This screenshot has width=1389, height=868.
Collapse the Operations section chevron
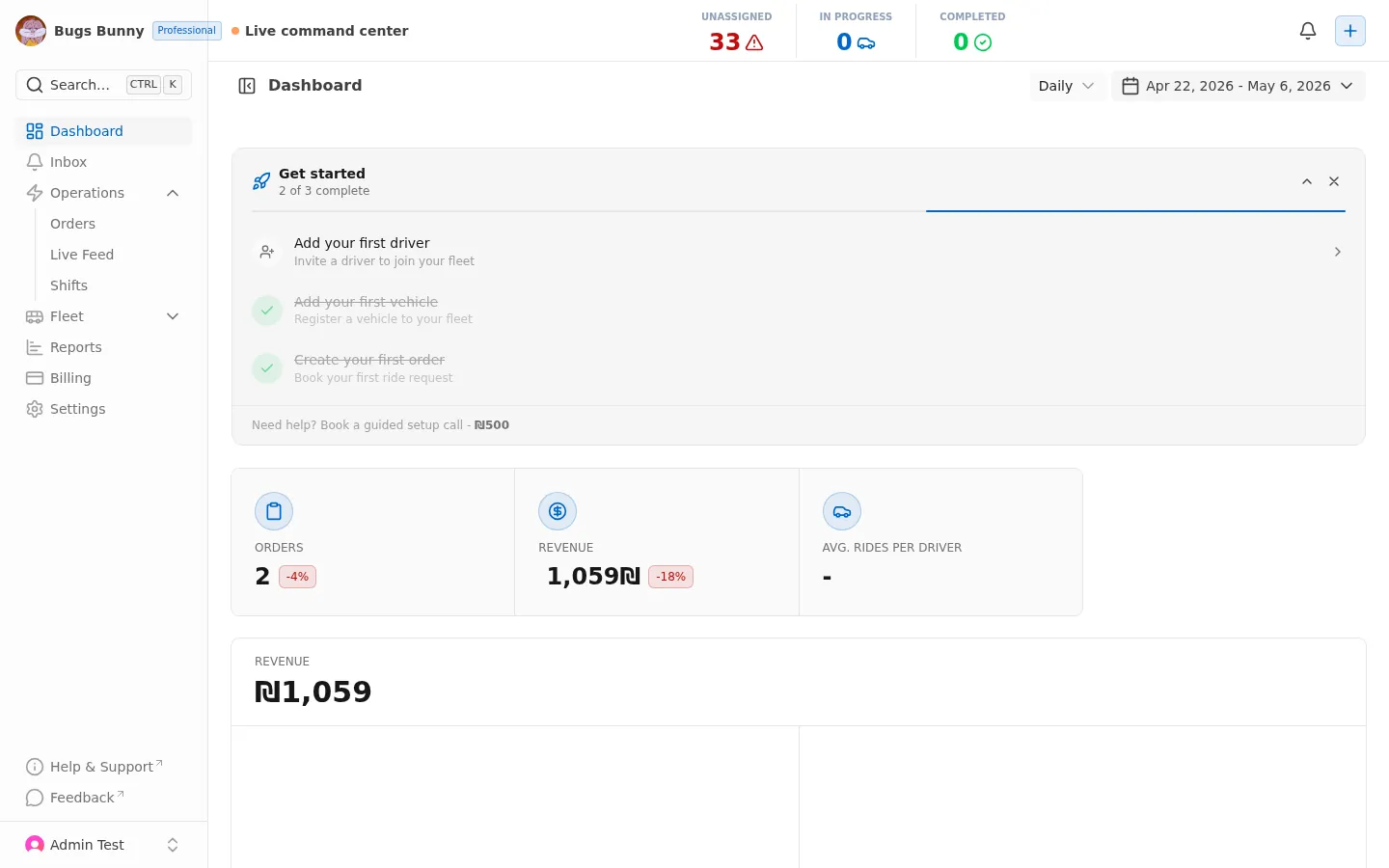coord(173,193)
